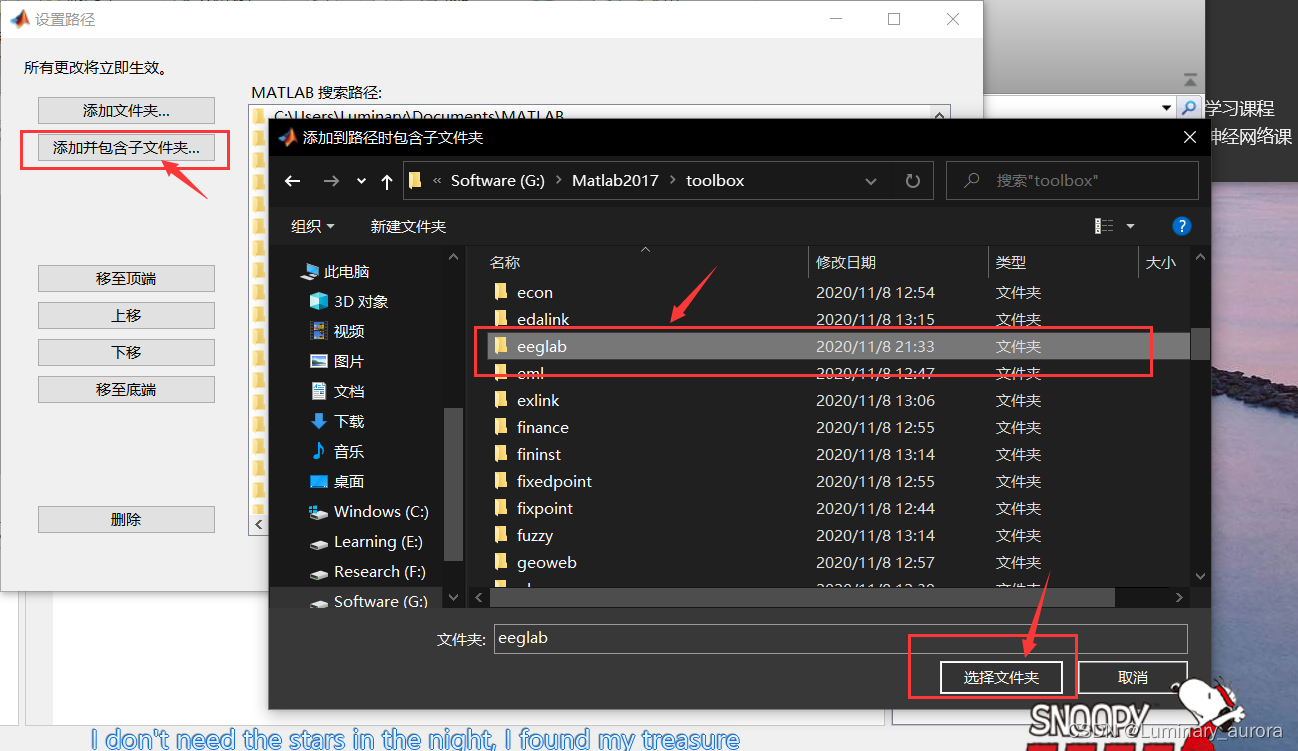Confirm with 选择文件夹 button

tap(1001, 677)
